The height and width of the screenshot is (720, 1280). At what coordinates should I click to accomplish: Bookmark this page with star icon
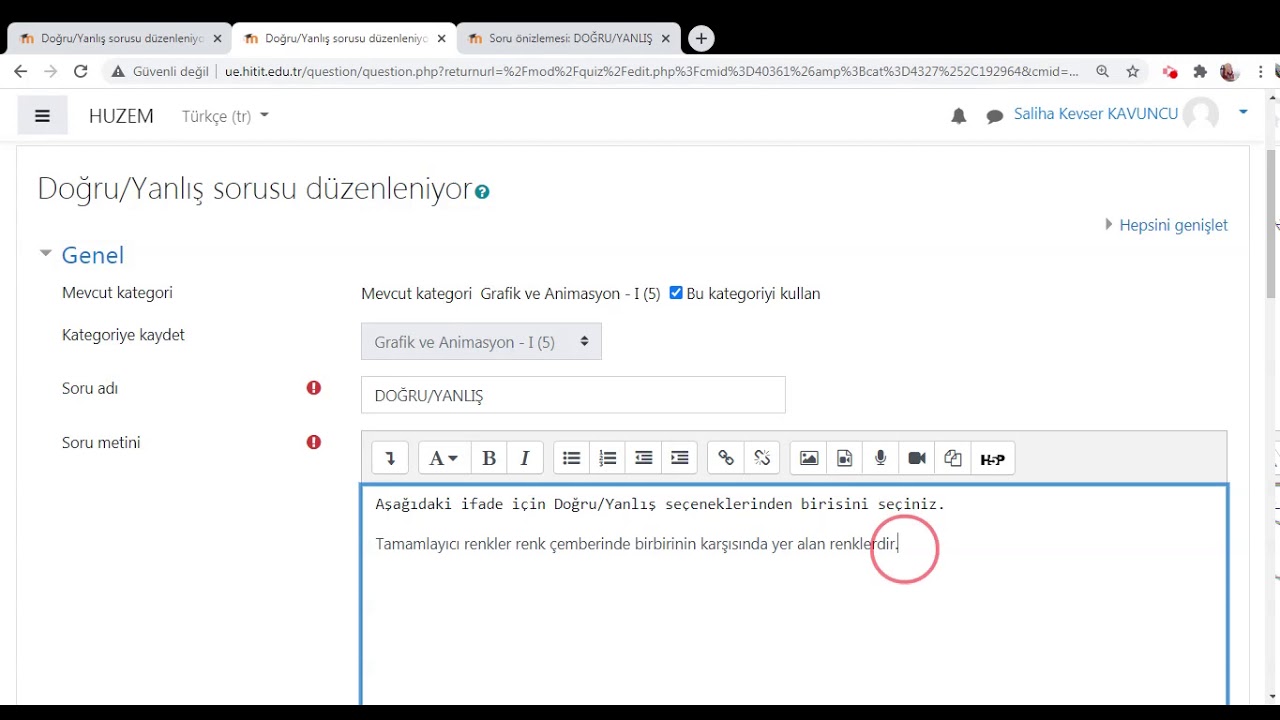pyautogui.click(x=1133, y=71)
